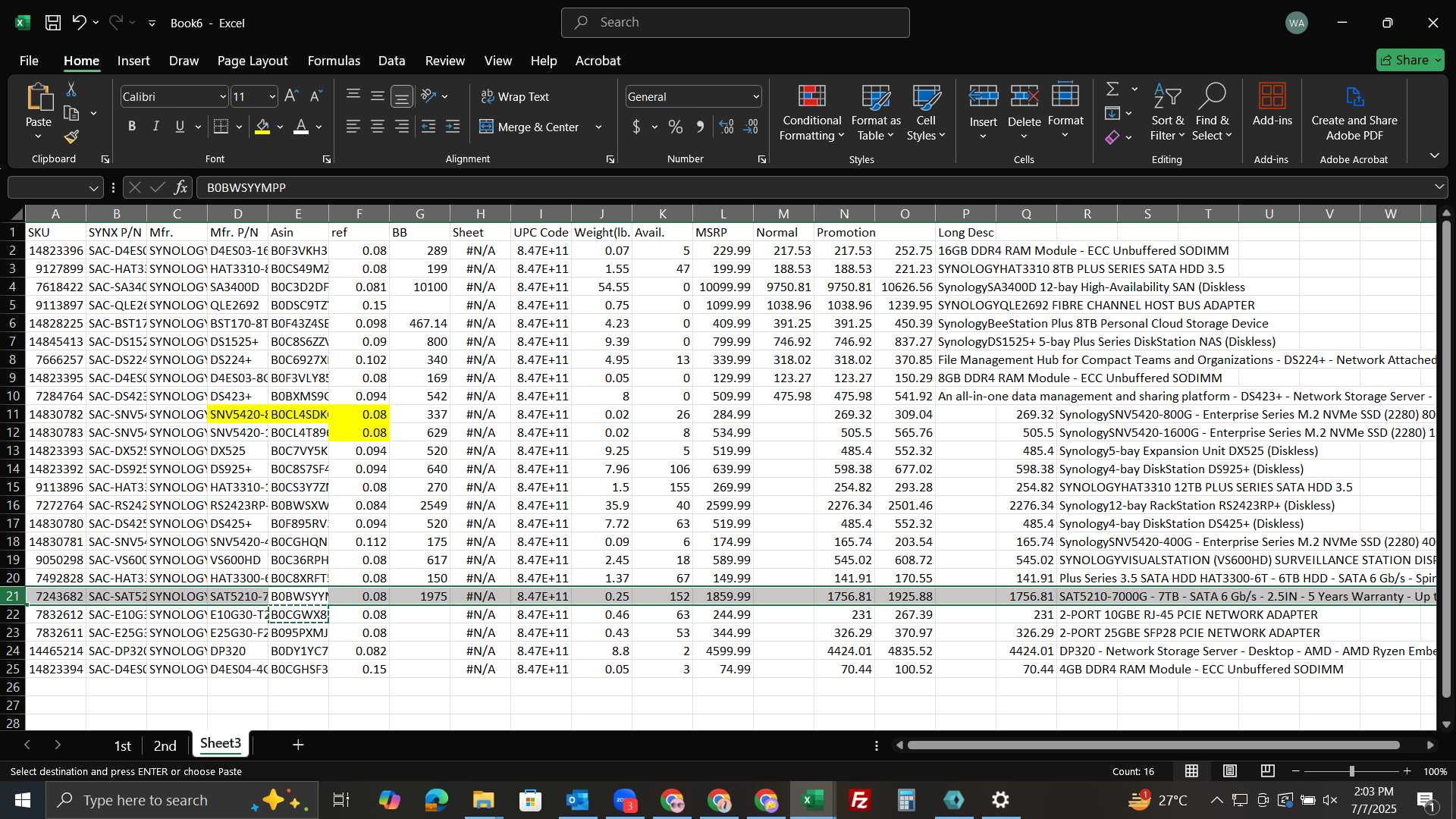Toggle Underline formatting

click(180, 127)
